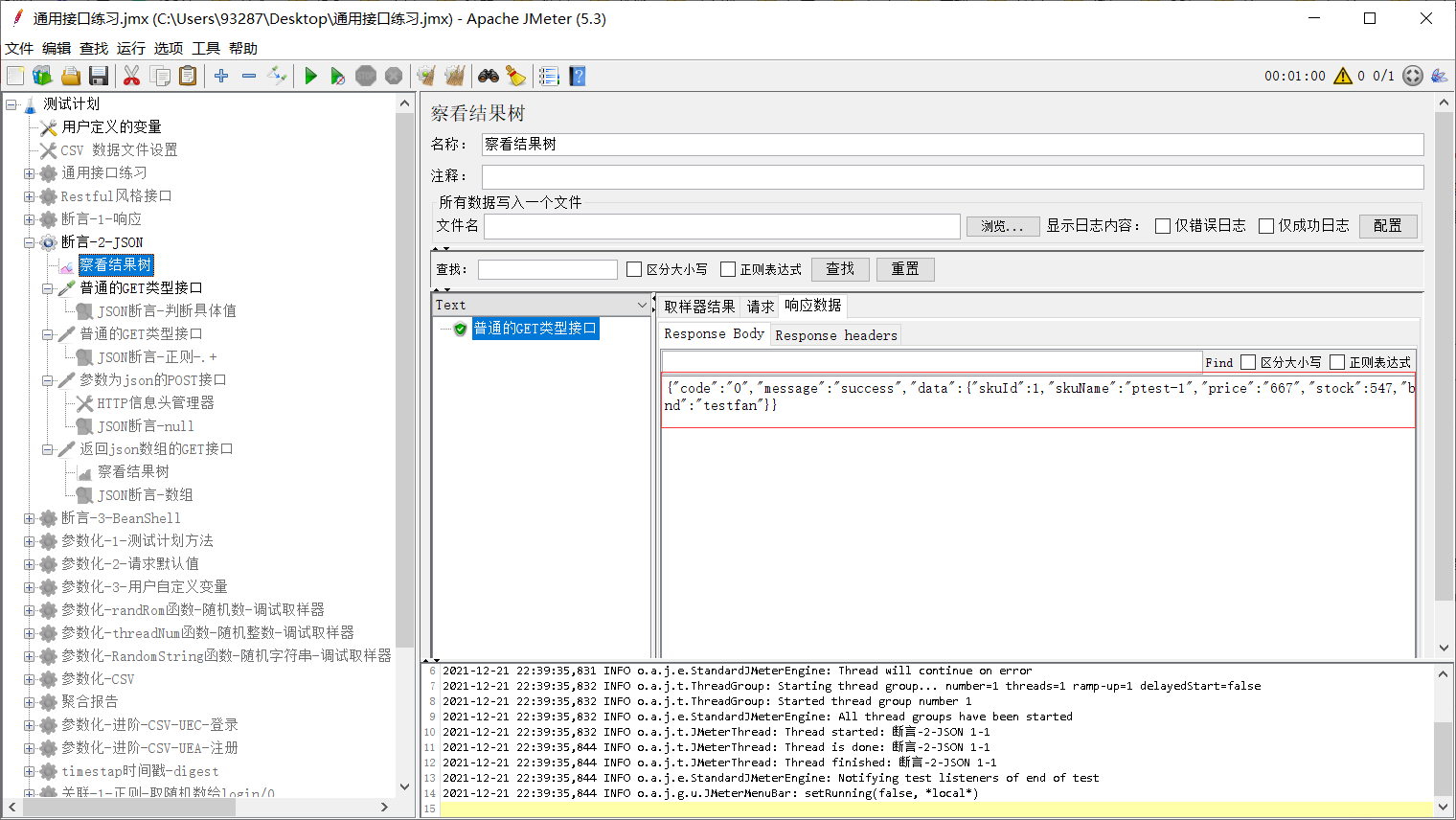This screenshot has height=820, width=1456.
Task: Expand the Restful风格接口 node
Action: [x=29, y=196]
